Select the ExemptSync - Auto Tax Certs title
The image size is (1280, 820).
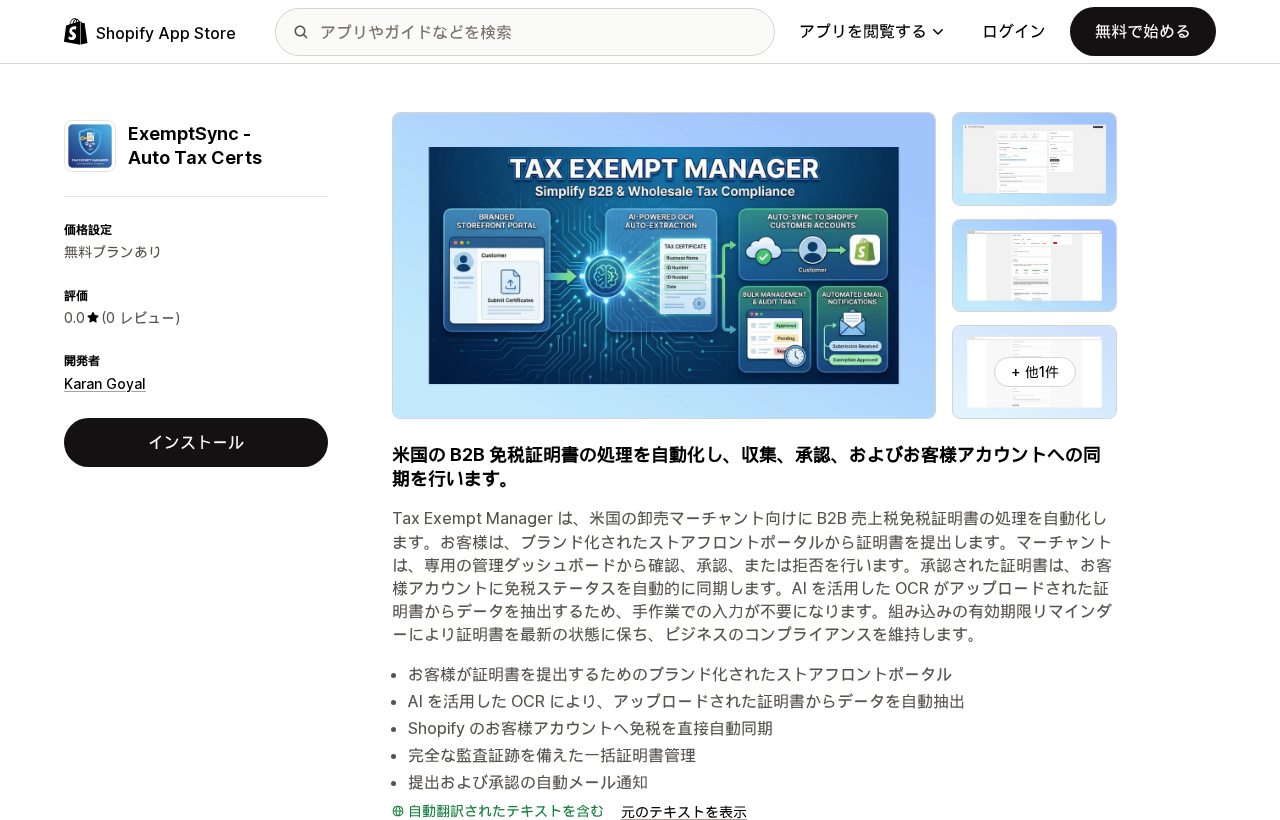195,146
